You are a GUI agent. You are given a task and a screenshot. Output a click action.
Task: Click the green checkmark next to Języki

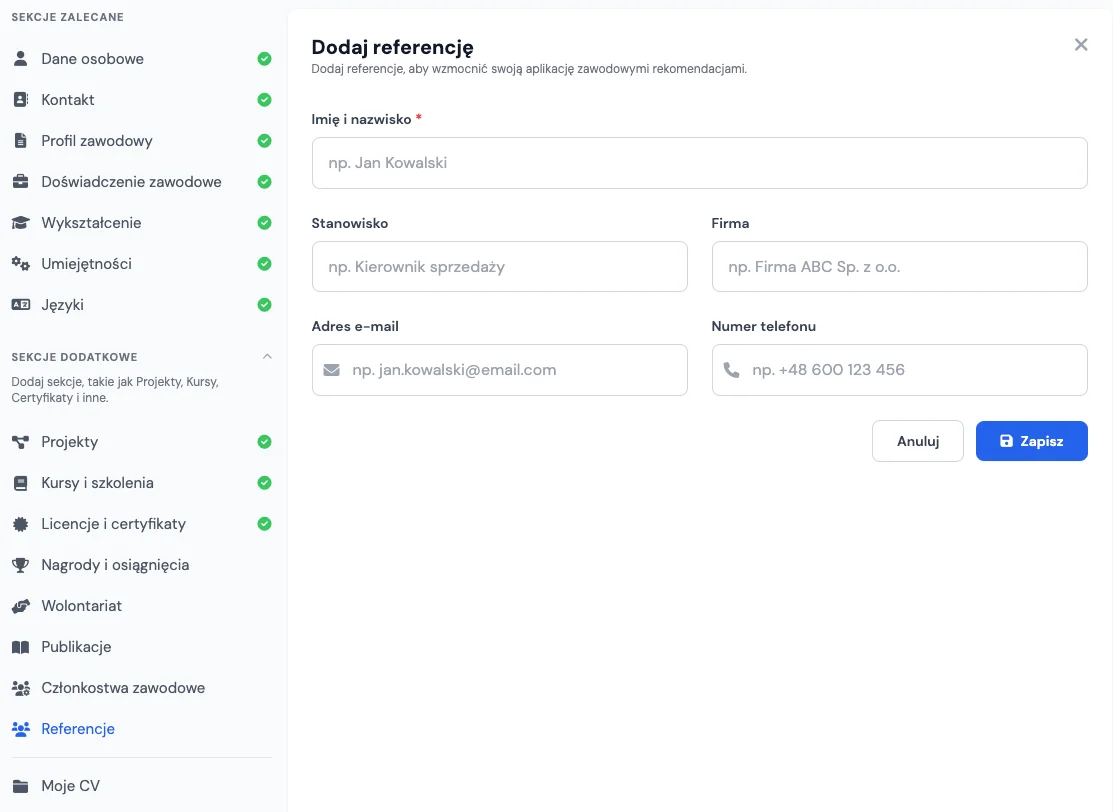pos(264,305)
